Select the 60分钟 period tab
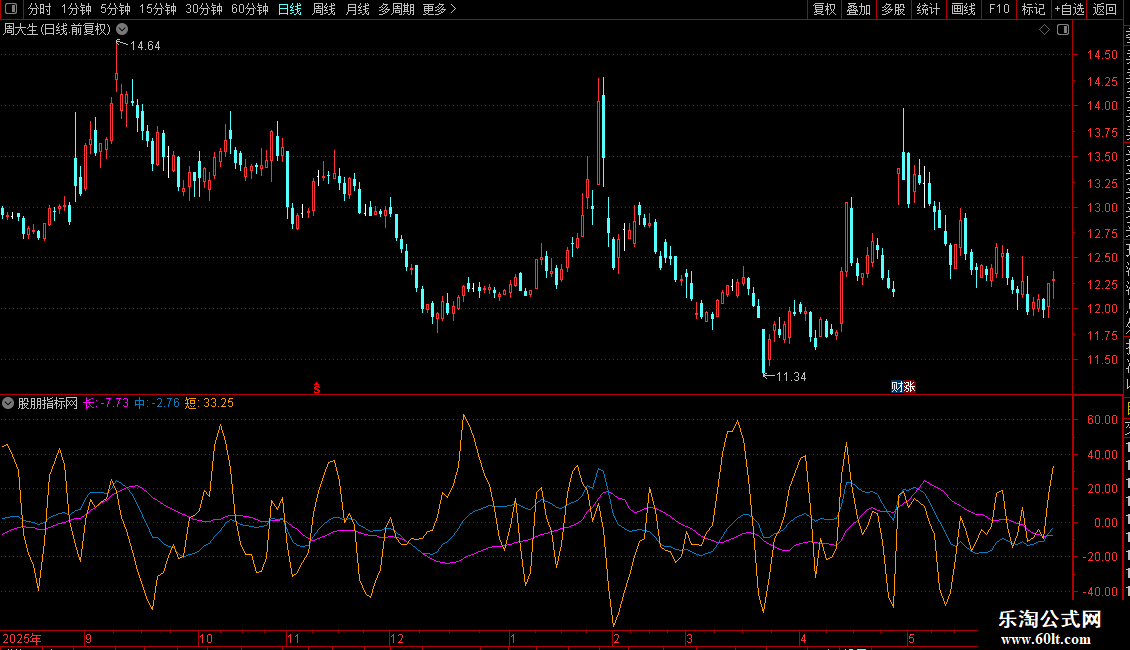The image size is (1130, 650). [250, 9]
